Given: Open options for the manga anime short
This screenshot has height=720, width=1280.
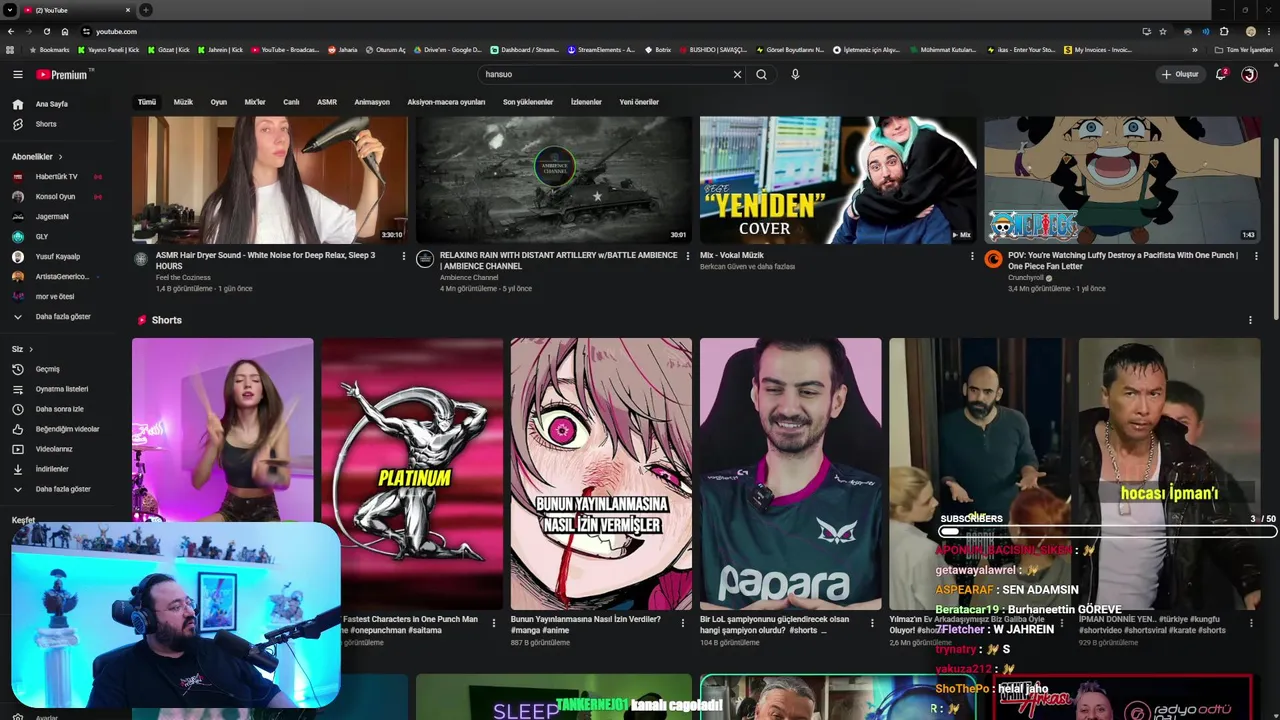Looking at the screenshot, I should click(x=683, y=622).
